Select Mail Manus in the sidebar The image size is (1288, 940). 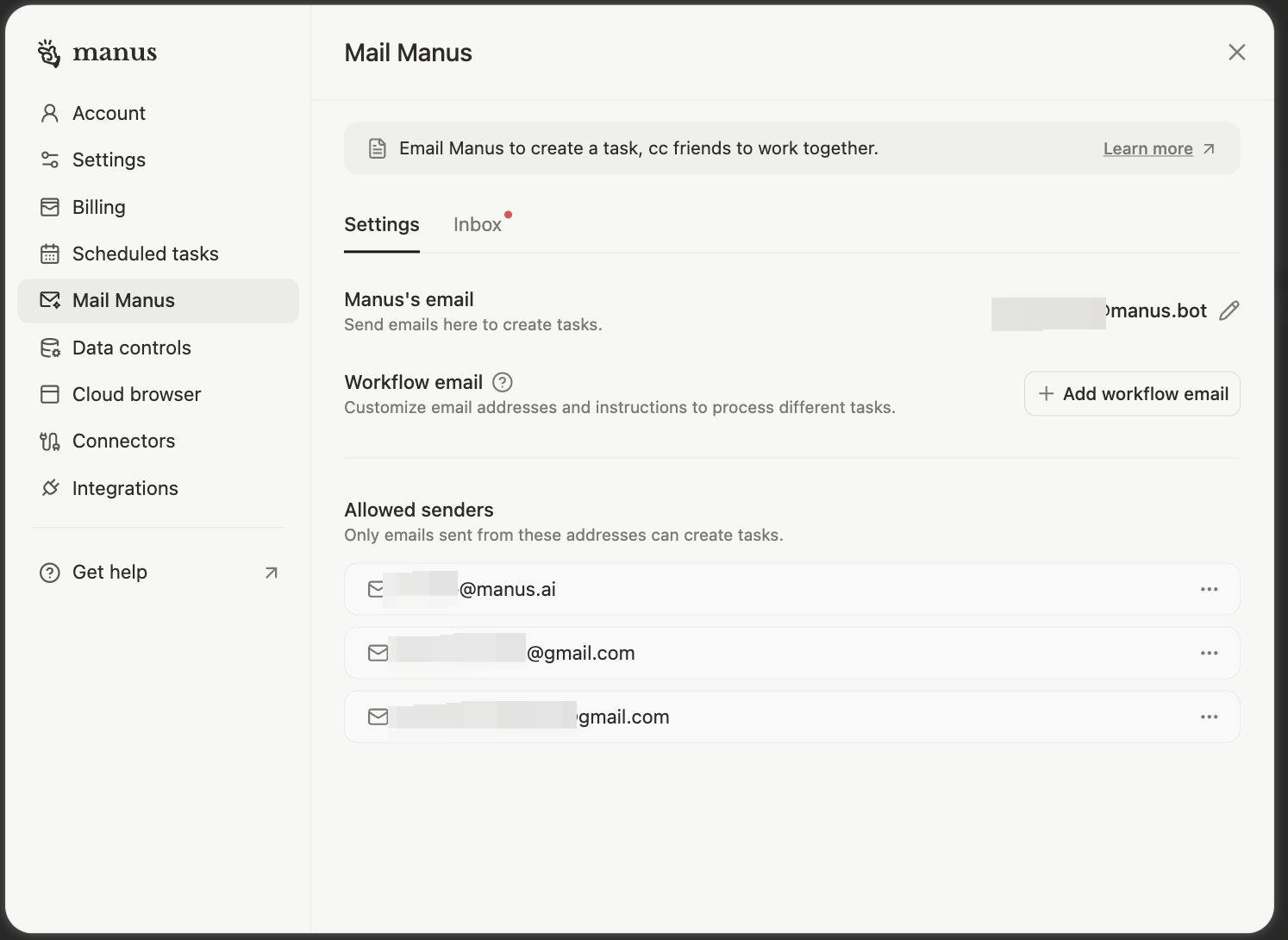click(123, 300)
